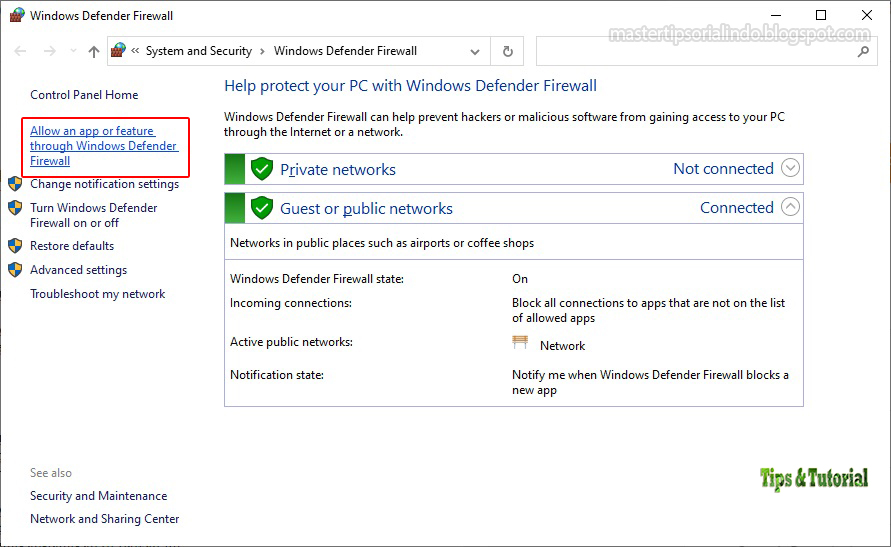Viewport: 891px width, 547px height.
Task: Open Change notification settings
Action: 105,184
